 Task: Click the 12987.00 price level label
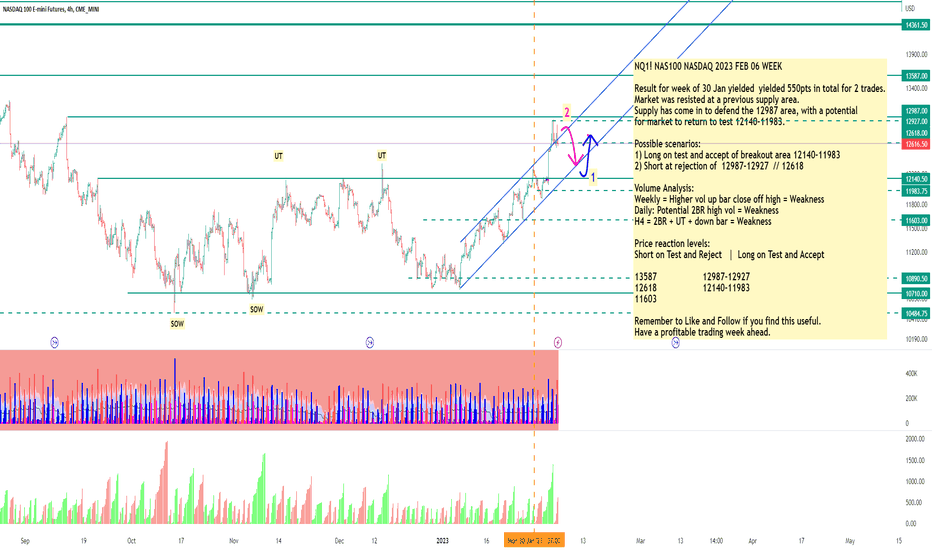point(916,111)
